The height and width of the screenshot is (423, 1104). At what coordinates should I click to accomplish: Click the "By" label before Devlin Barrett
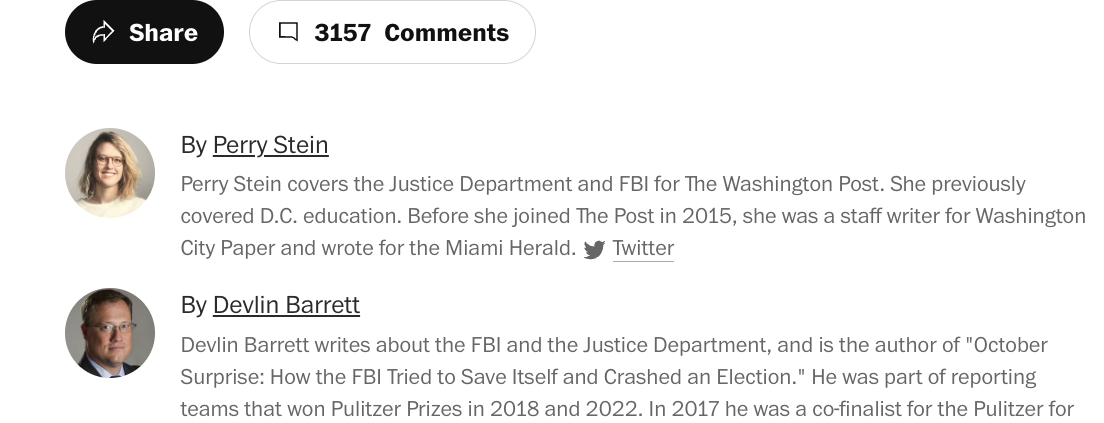pyautogui.click(x=194, y=305)
